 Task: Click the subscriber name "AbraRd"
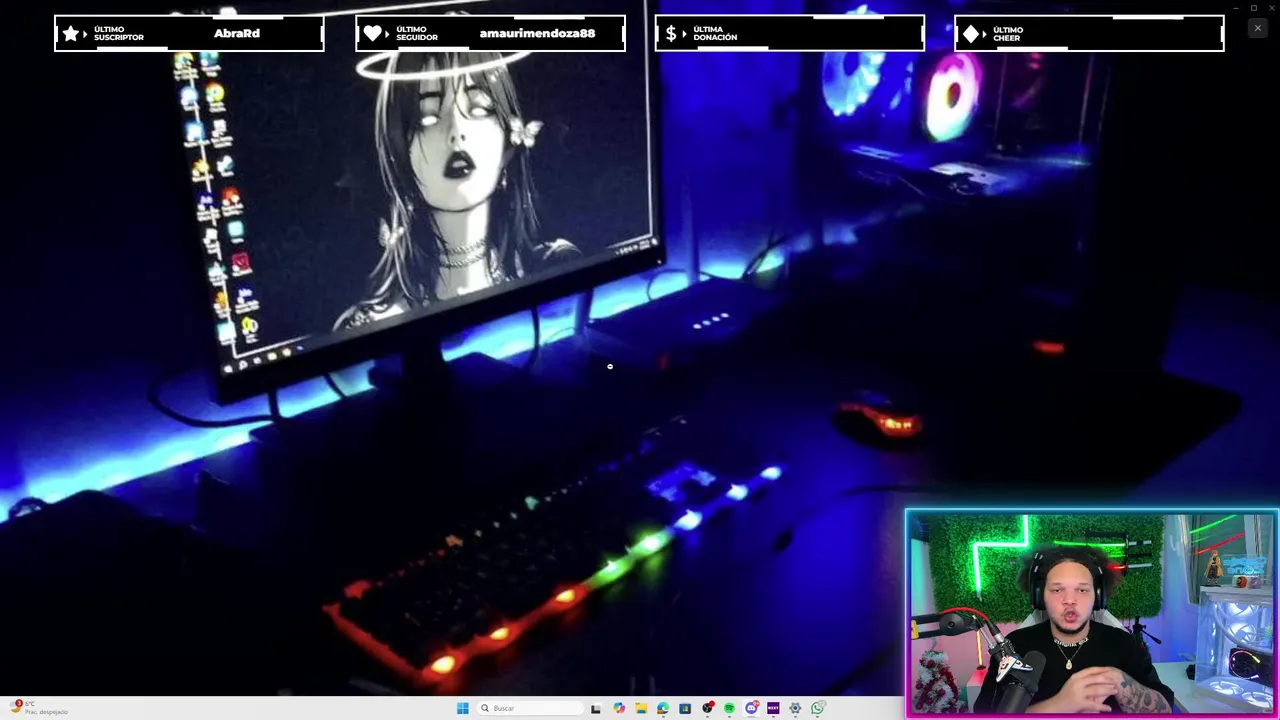pos(237,33)
